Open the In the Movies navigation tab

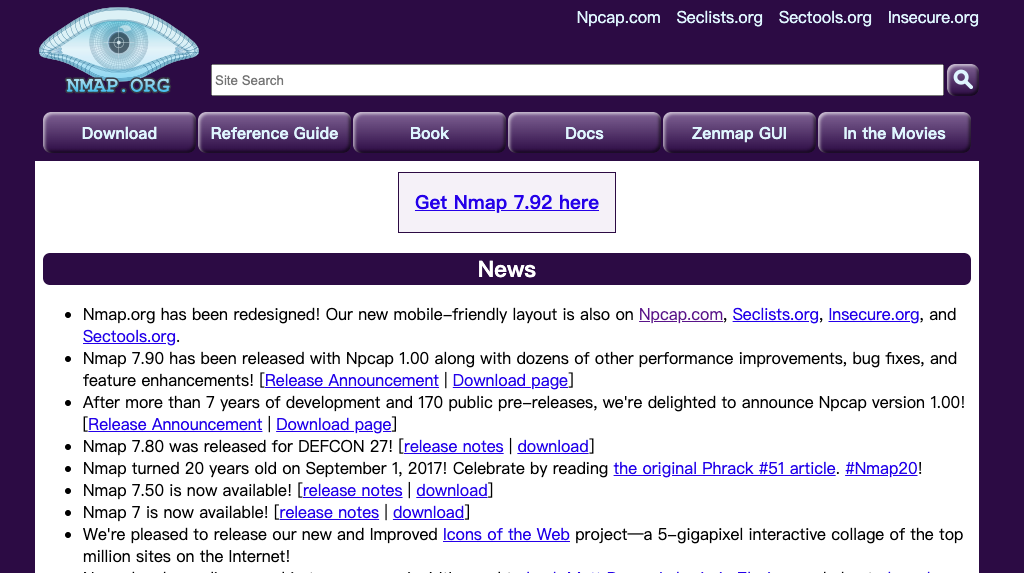tap(894, 133)
